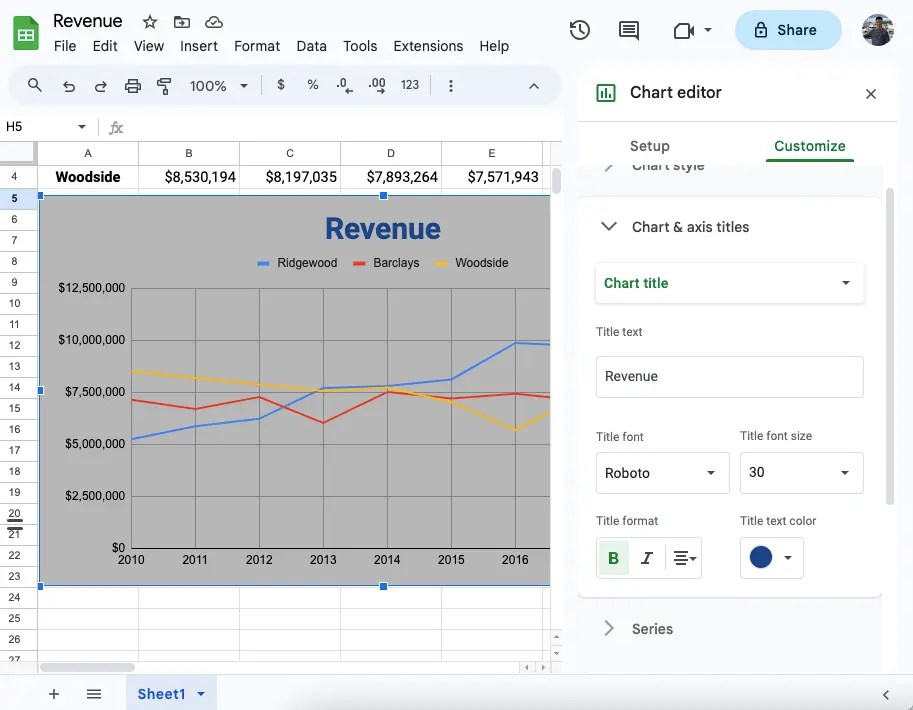
Task: Click the Share button
Action: (788, 30)
